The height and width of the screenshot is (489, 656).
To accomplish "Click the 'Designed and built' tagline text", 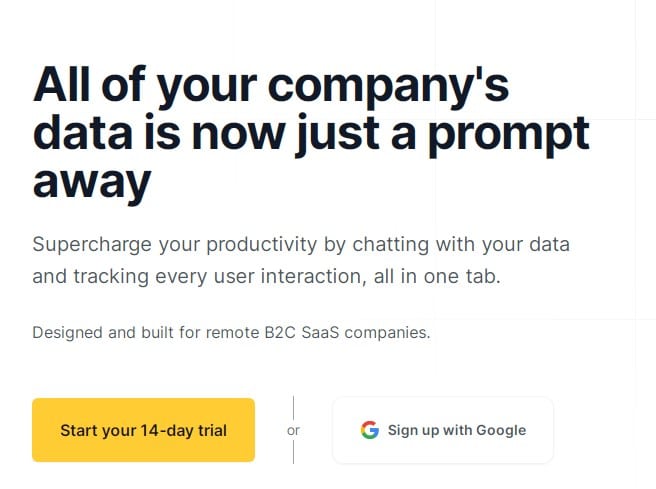I will [231, 333].
